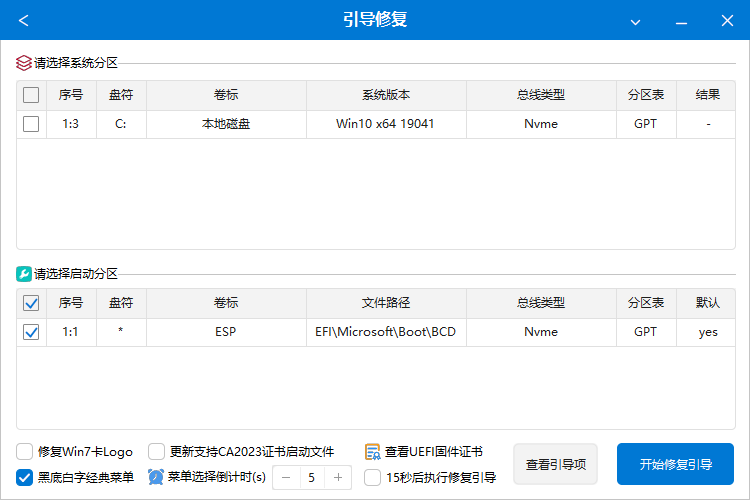
Task: Enable 更新支持CA2023证书启动文件 option
Action: click(x=156, y=451)
